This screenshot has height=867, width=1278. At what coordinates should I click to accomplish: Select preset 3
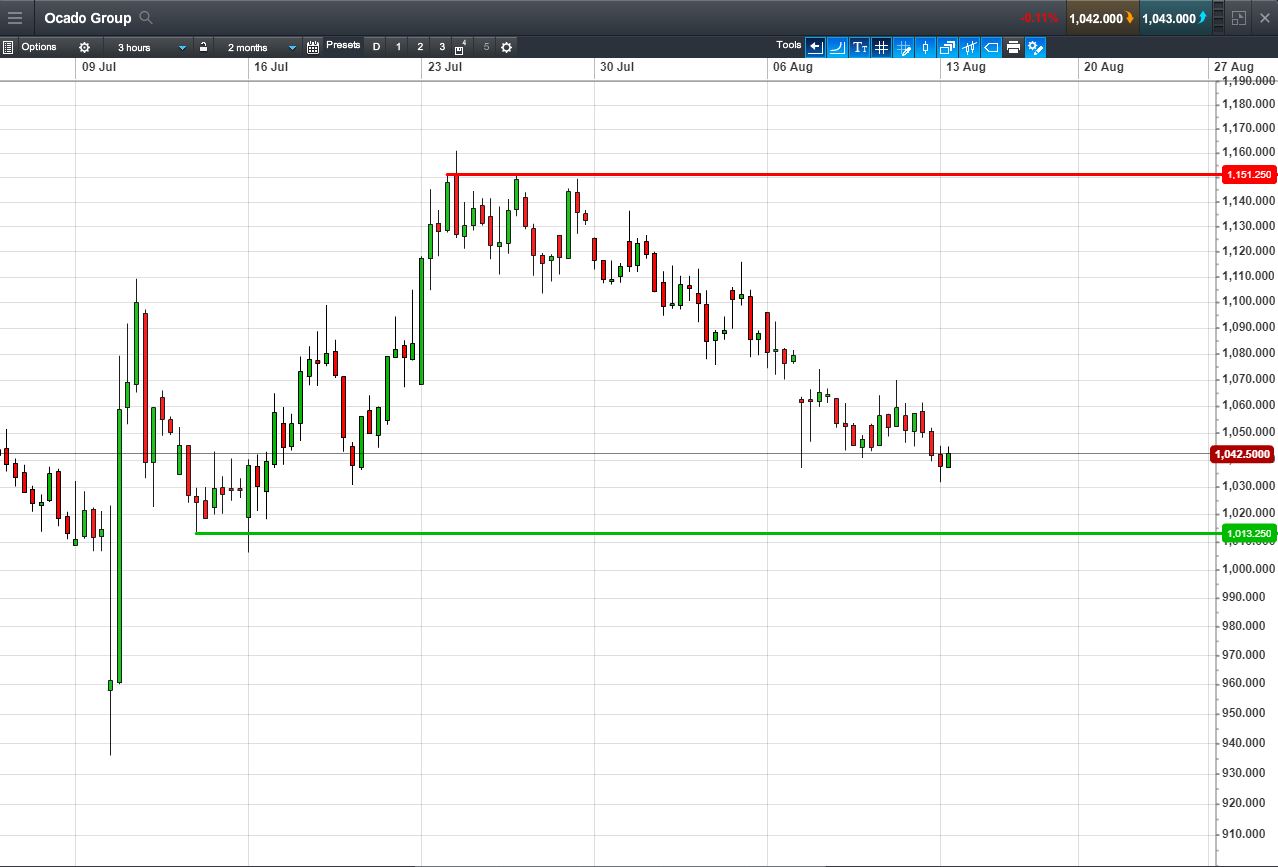(x=442, y=47)
